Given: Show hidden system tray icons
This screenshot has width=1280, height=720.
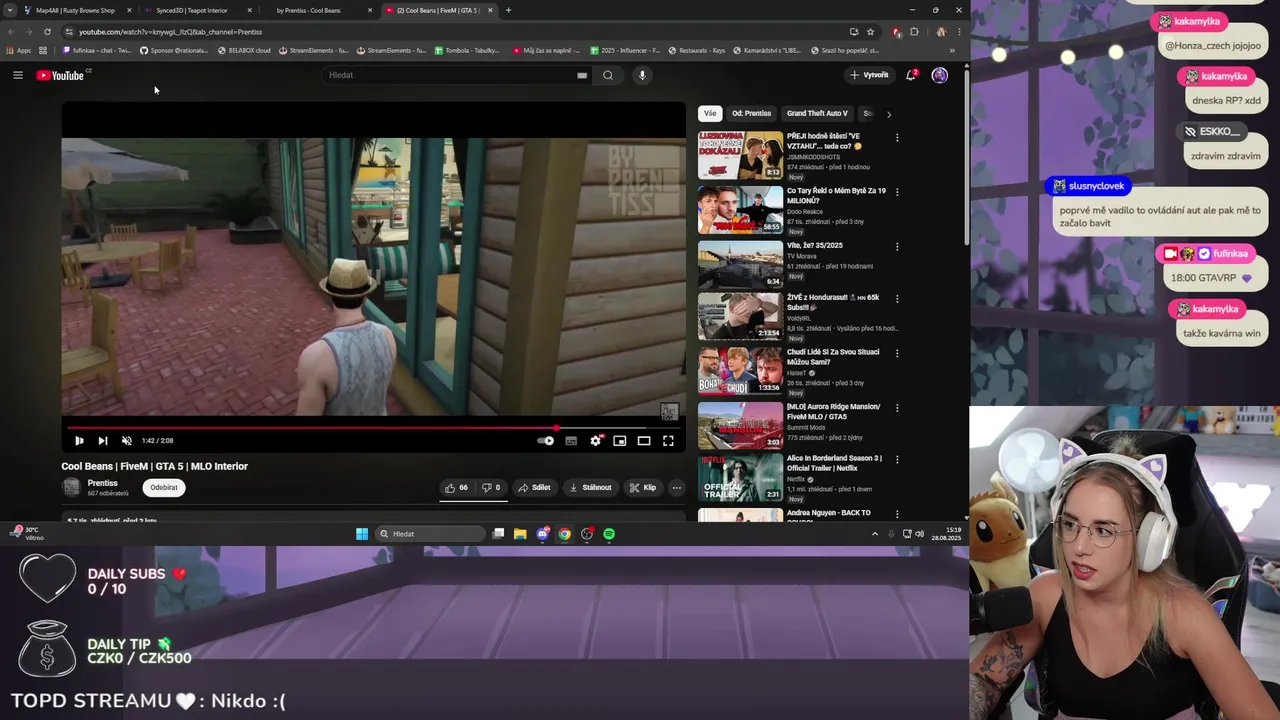Looking at the screenshot, I should pyautogui.click(x=875, y=534).
